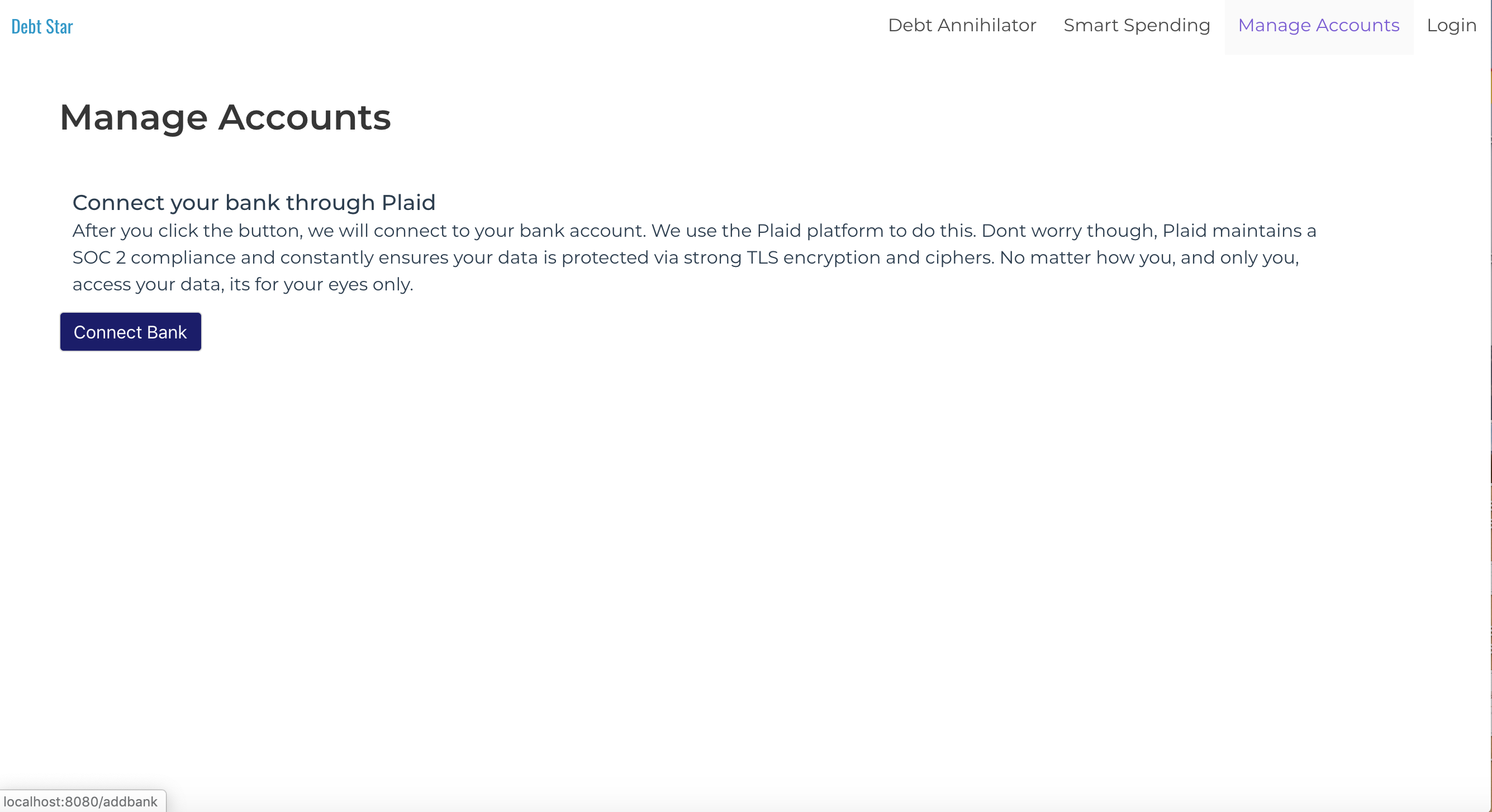Open the Debt Annihilator page
Image resolution: width=1492 pixels, height=812 pixels.
click(962, 26)
